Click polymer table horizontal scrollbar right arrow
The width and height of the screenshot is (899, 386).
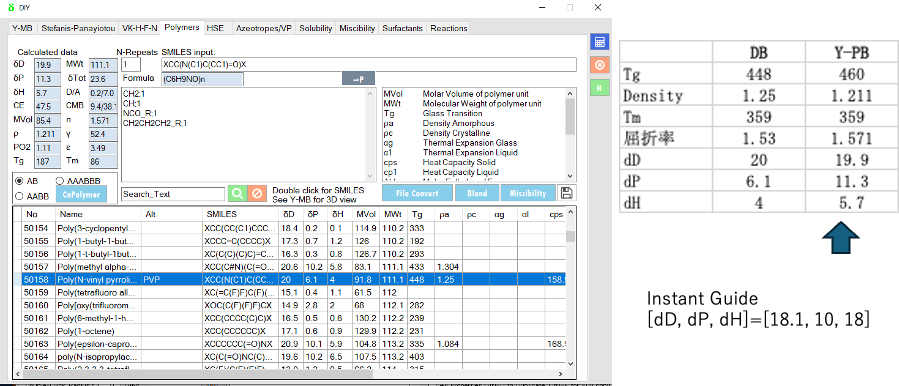(562, 373)
